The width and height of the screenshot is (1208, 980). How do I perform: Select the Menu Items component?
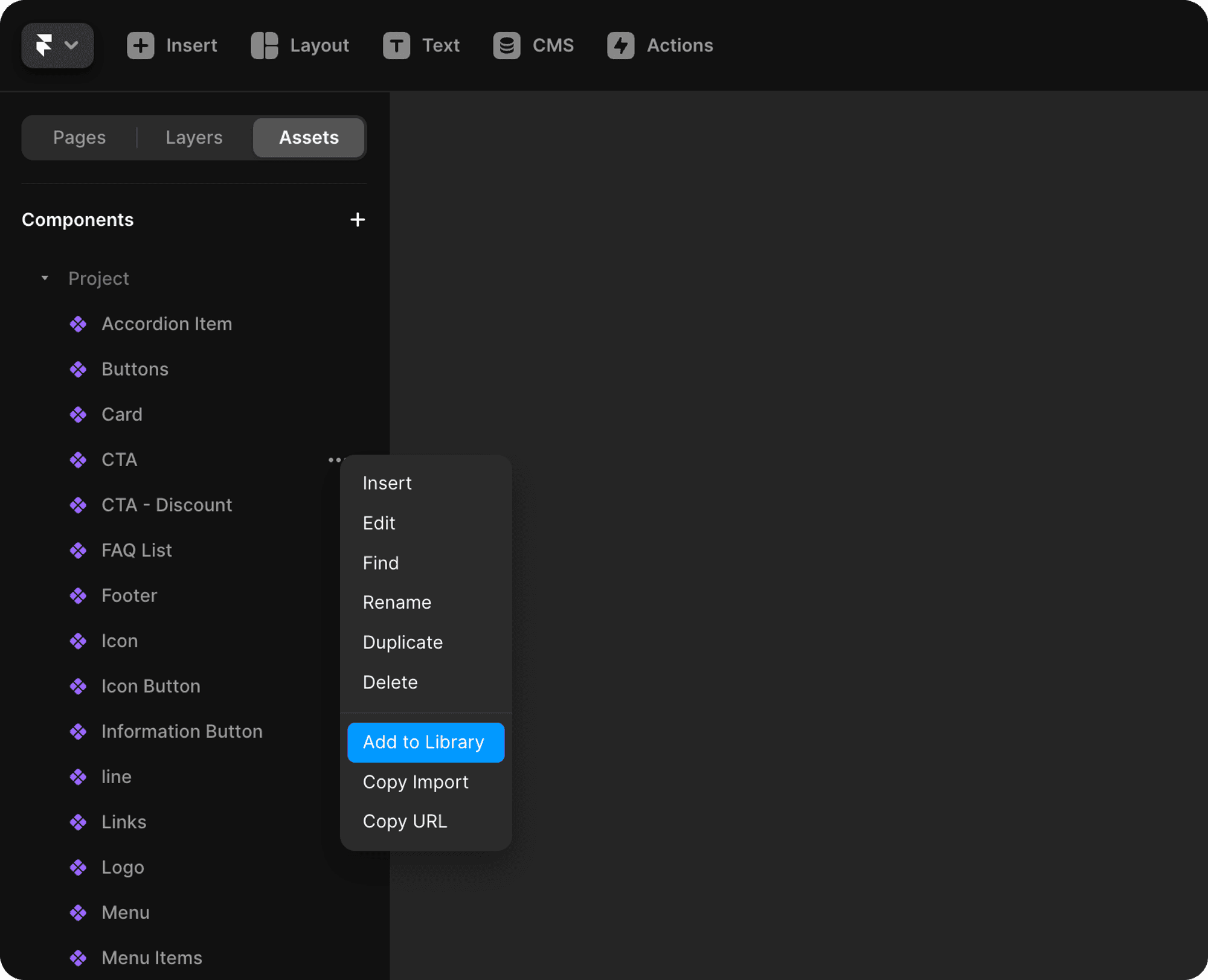pos(152,958)
